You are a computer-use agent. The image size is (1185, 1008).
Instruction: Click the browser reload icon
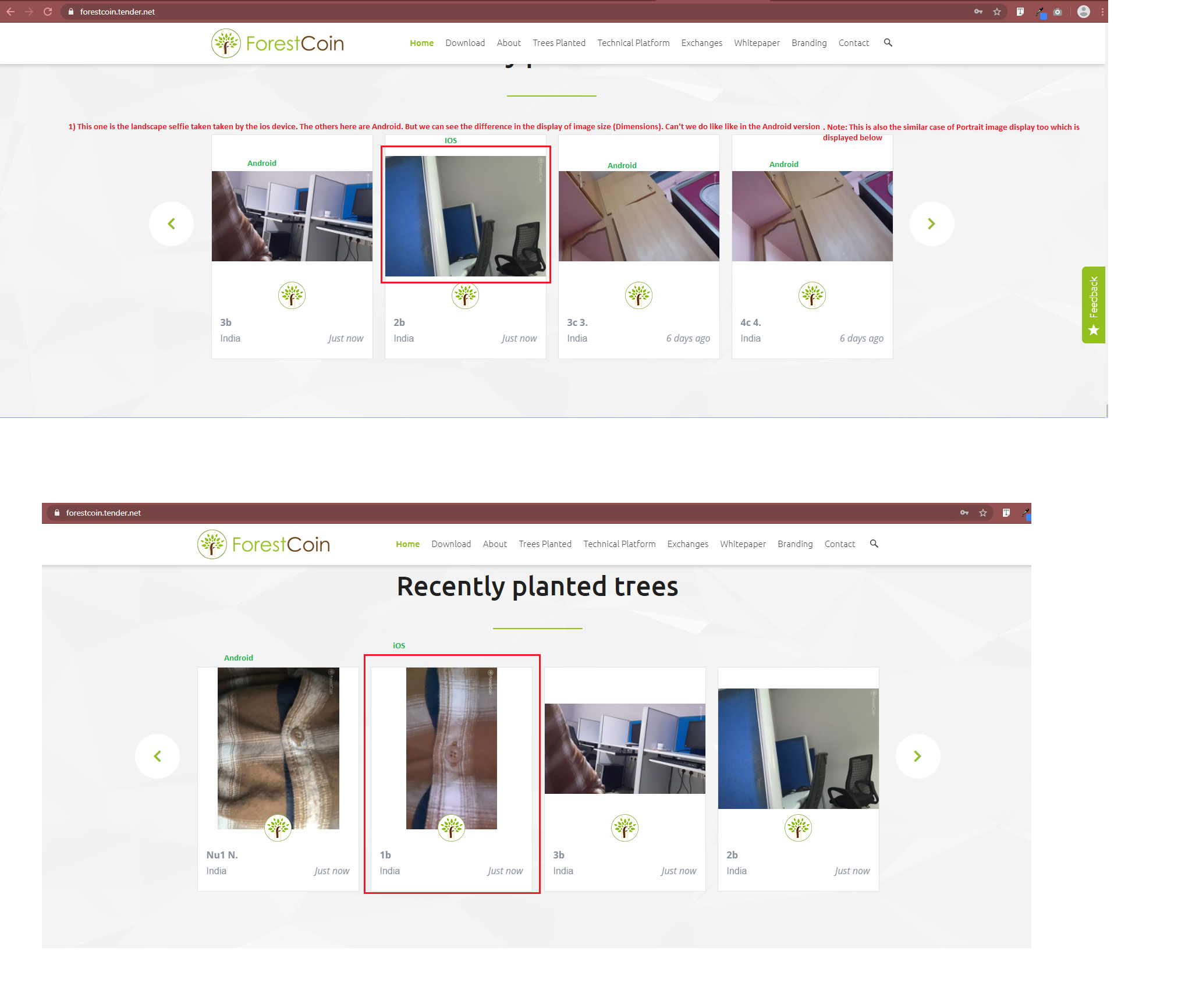click(48, 12)
